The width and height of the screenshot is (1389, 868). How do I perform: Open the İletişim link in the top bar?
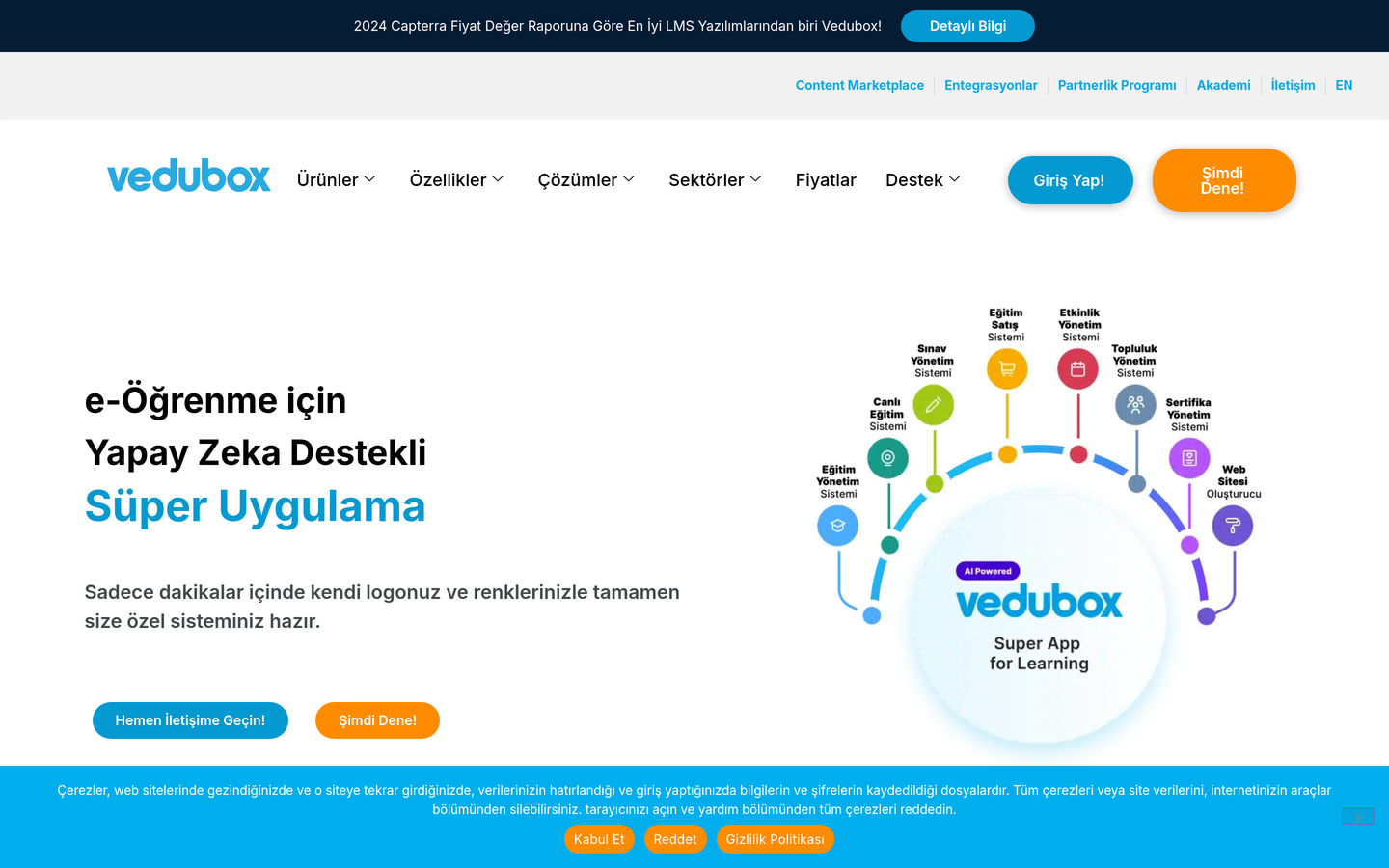pyautogui.click(x=1293, y=85)
